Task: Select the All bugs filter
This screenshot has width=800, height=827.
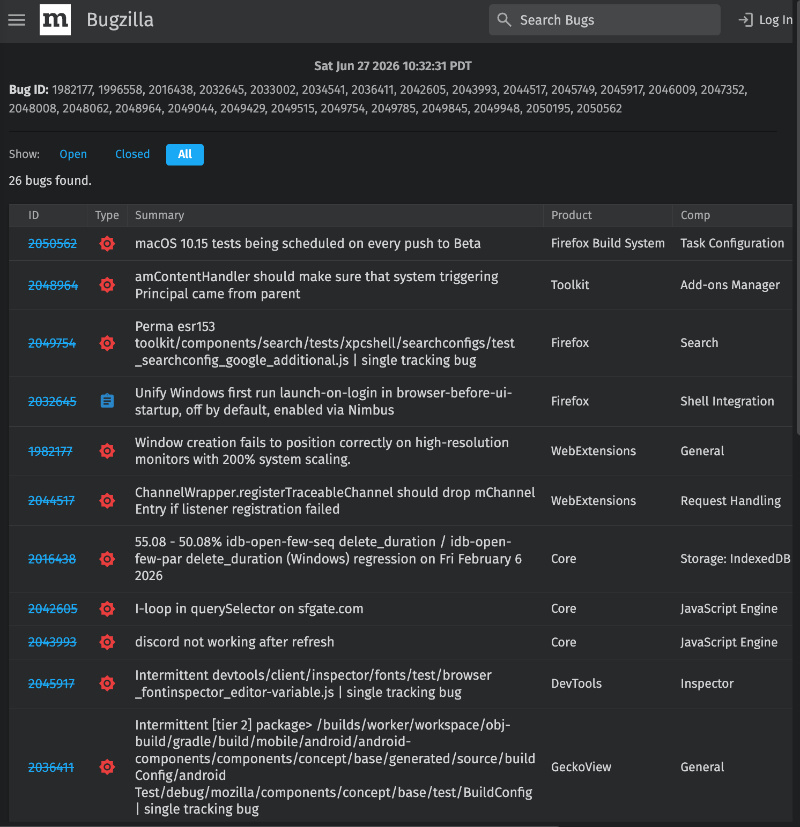Action: [x=185, y=154]
